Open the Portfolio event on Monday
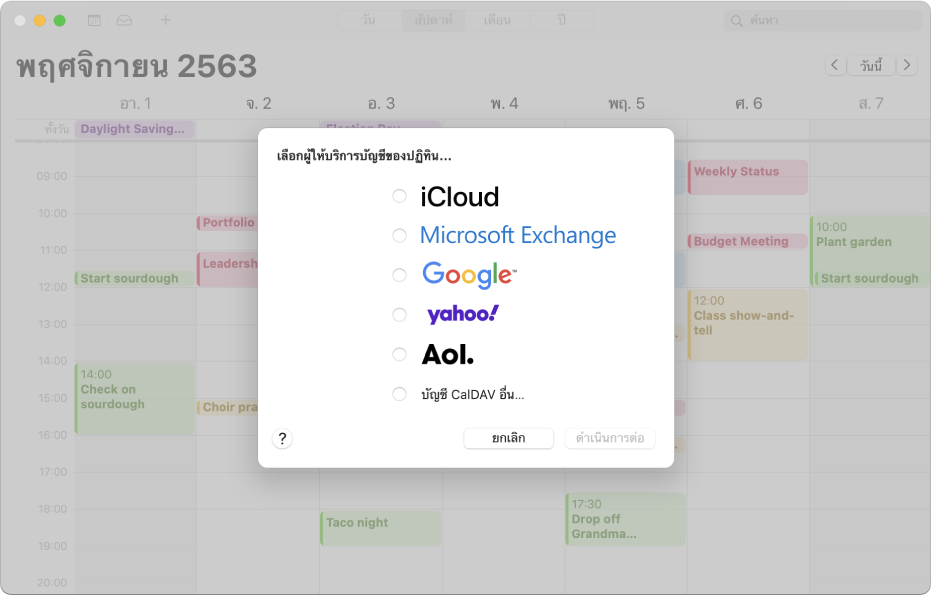This screenshot has height=596, width=931. click(x=228, y=223)
